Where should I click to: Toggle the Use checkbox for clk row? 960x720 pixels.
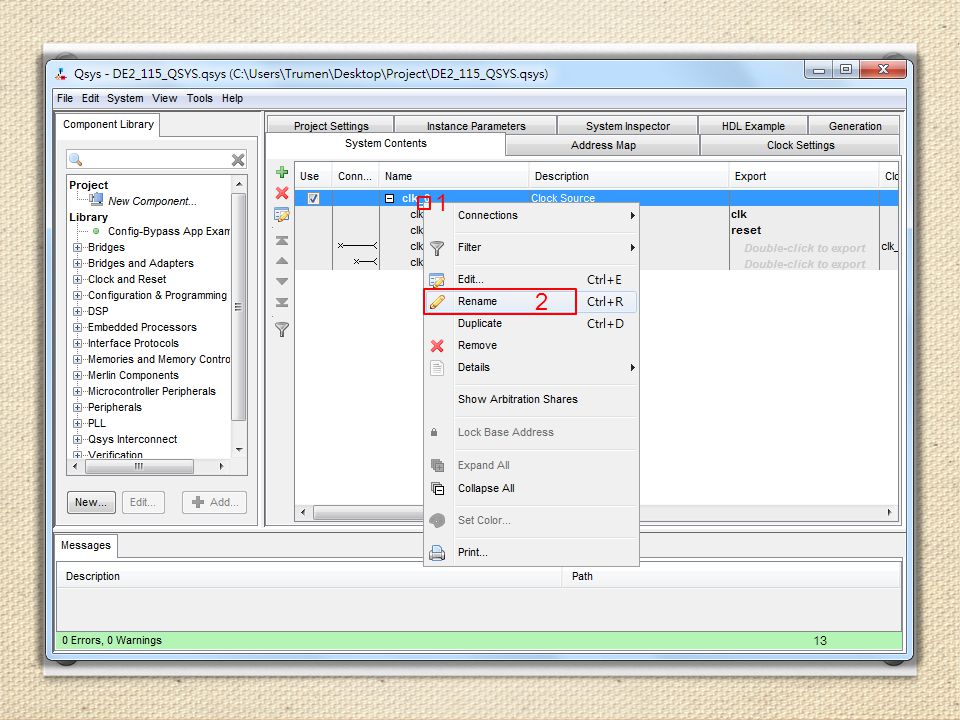313,198
